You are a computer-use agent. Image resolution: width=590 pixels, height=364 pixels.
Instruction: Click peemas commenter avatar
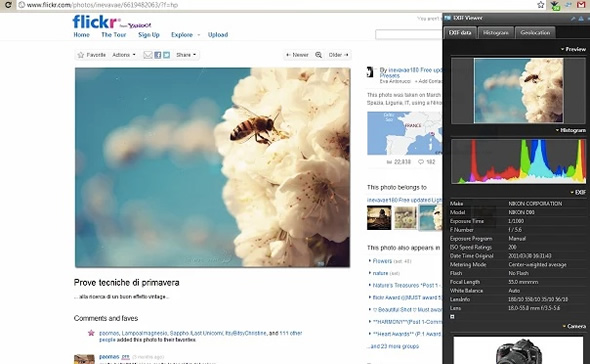(84, 359)
